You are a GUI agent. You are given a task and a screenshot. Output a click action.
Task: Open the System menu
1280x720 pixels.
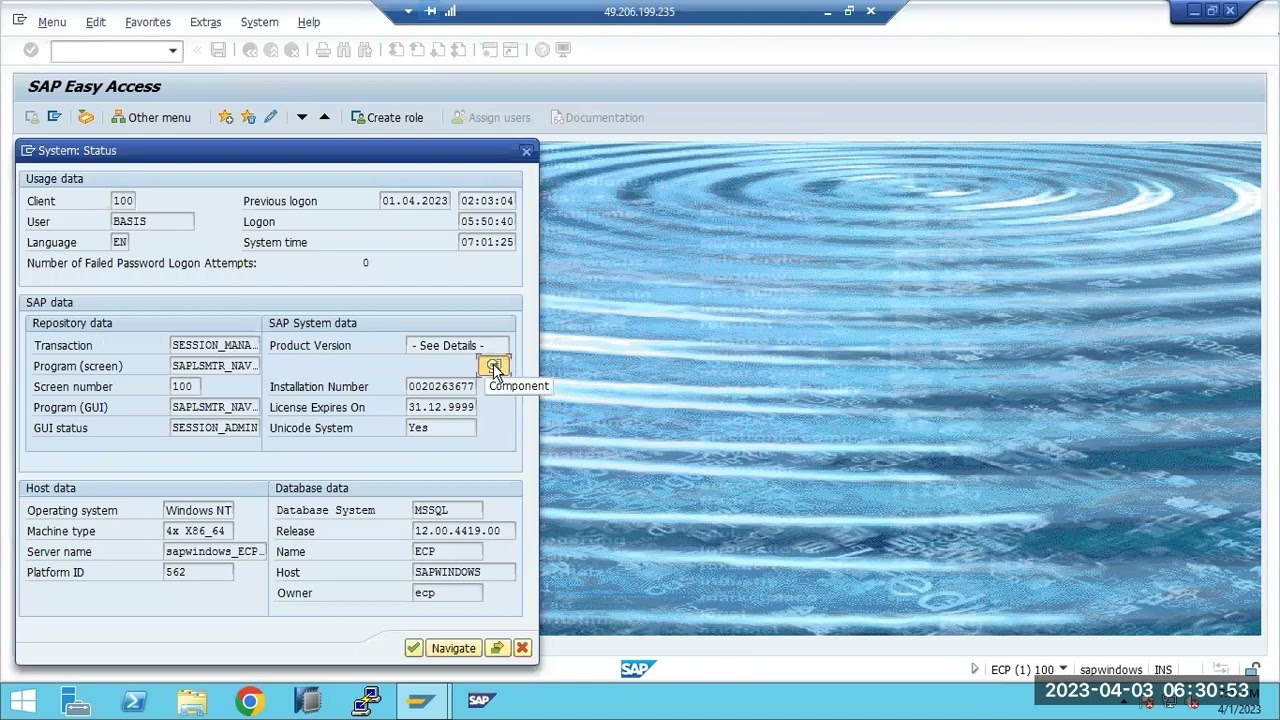click(x=260, y=22)
